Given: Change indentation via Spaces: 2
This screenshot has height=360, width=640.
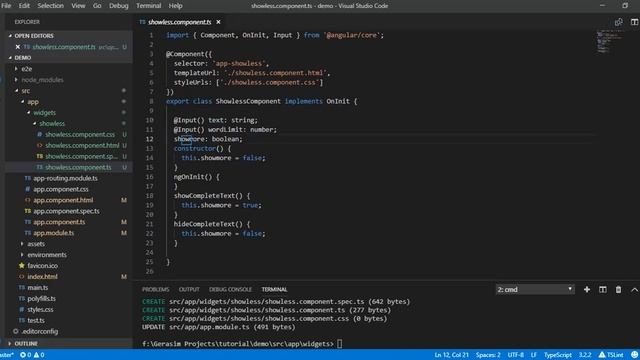Looking at the screenshot, I should point(488,355).
